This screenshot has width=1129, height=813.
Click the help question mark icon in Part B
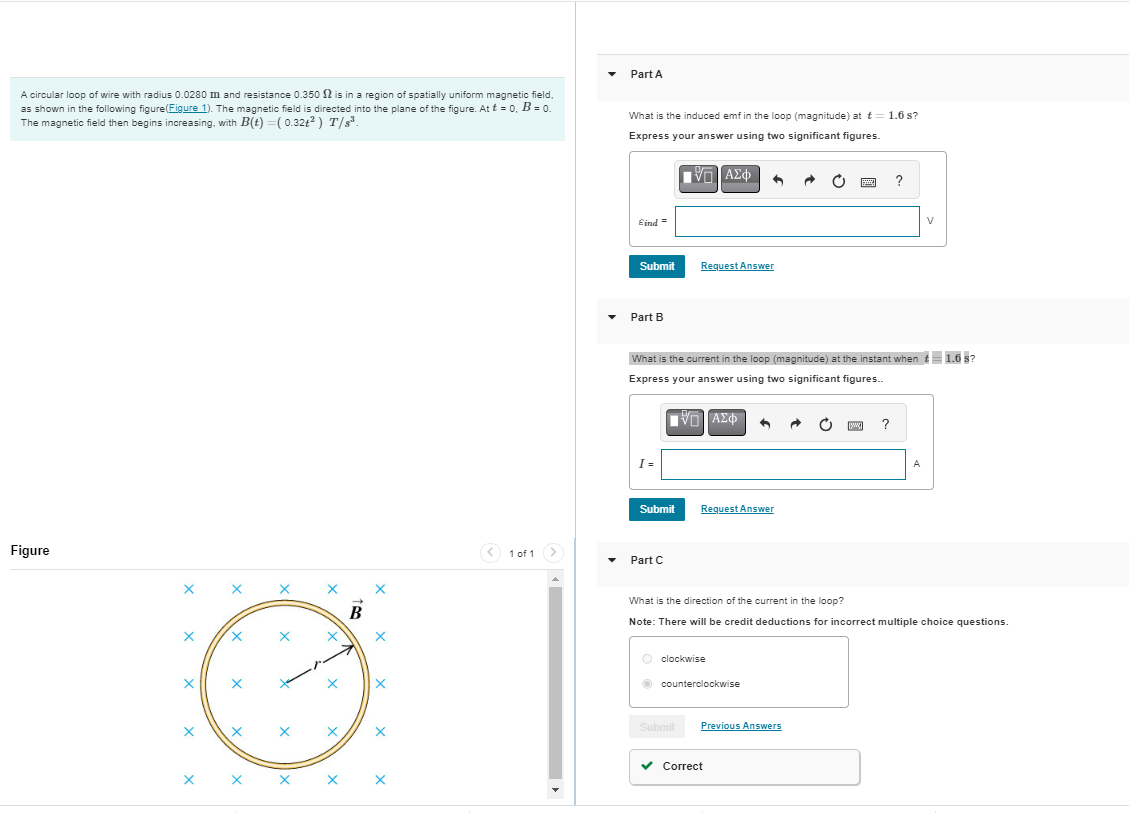(885, 424)
